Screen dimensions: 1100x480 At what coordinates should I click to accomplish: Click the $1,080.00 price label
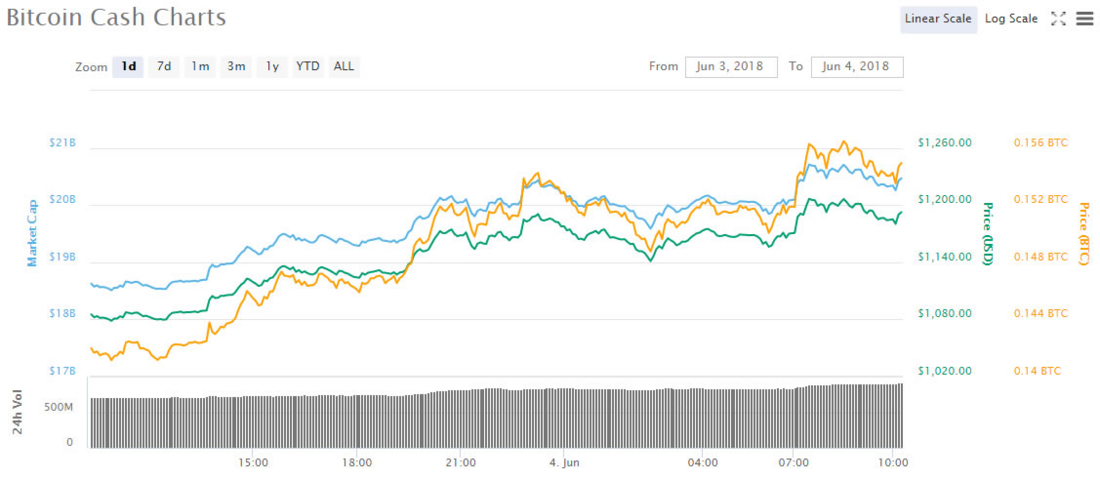pos(945,314)
